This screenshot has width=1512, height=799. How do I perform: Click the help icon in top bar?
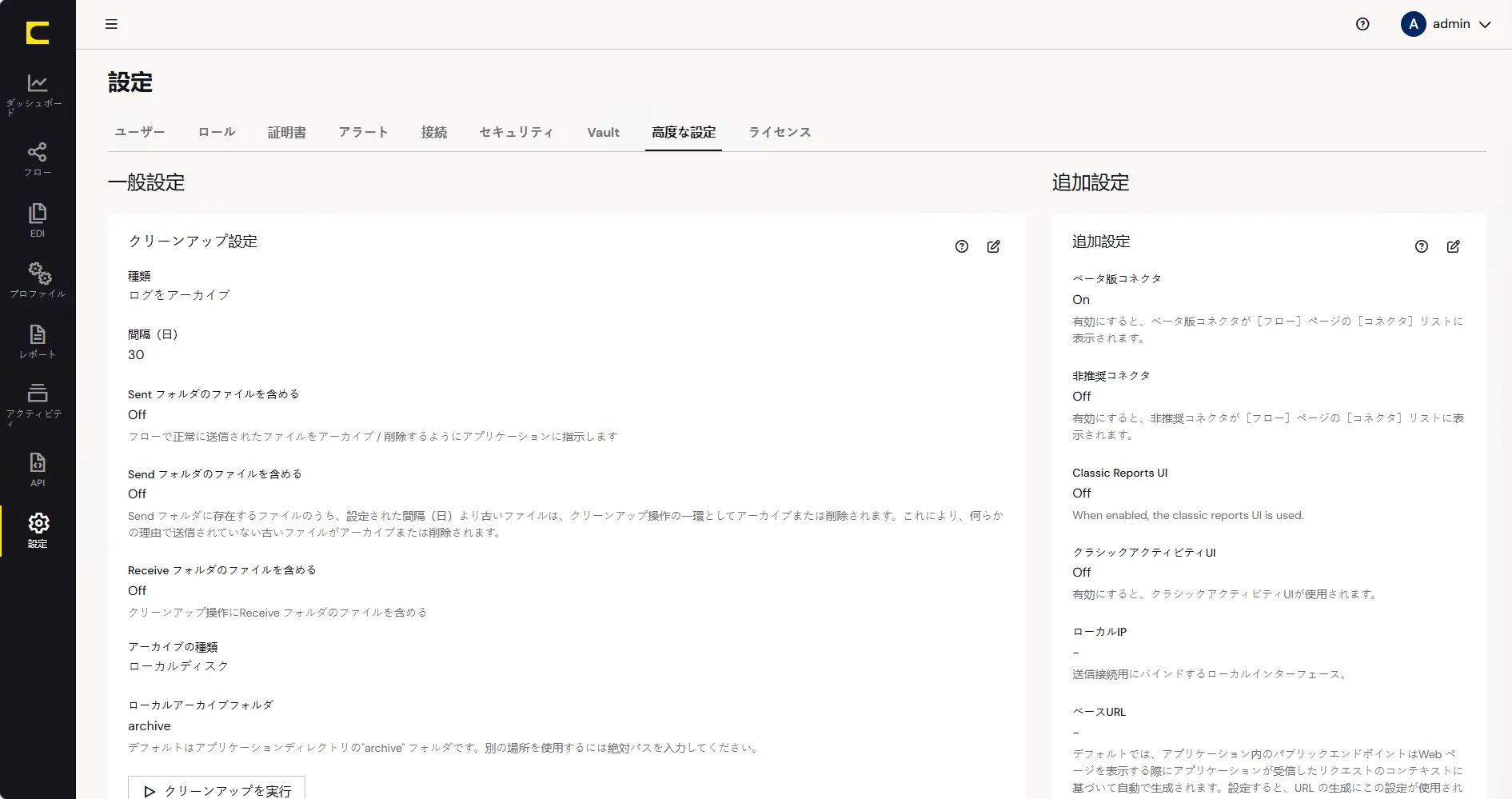(x=1362, y=24)
